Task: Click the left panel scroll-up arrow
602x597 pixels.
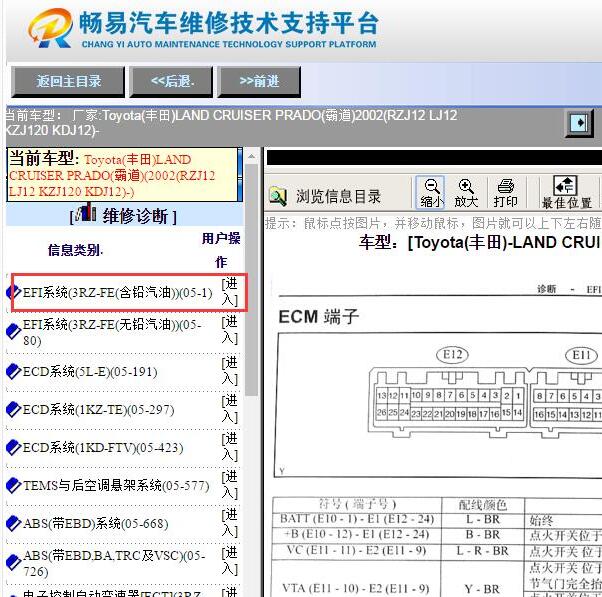Action: click(x=251, y=156)
